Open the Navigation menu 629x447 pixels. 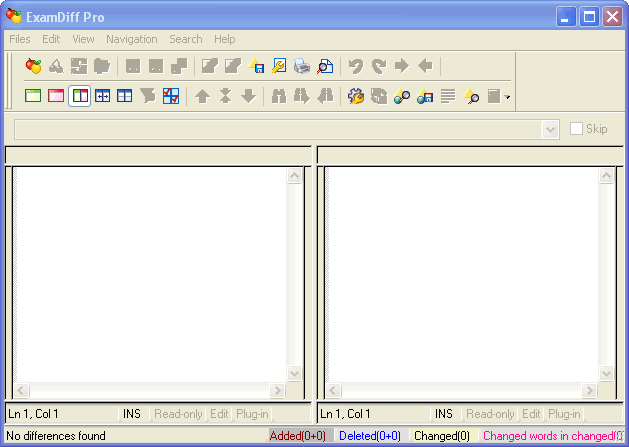pyautogui.click(x=132, y=39)
